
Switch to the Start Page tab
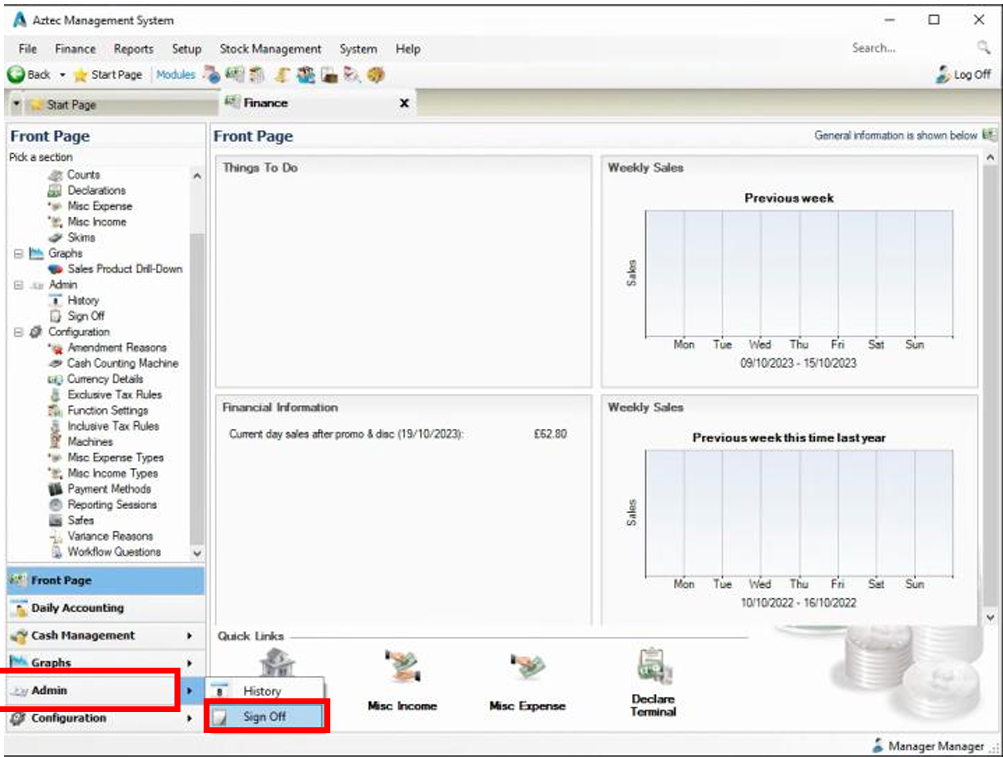(70, 104)
